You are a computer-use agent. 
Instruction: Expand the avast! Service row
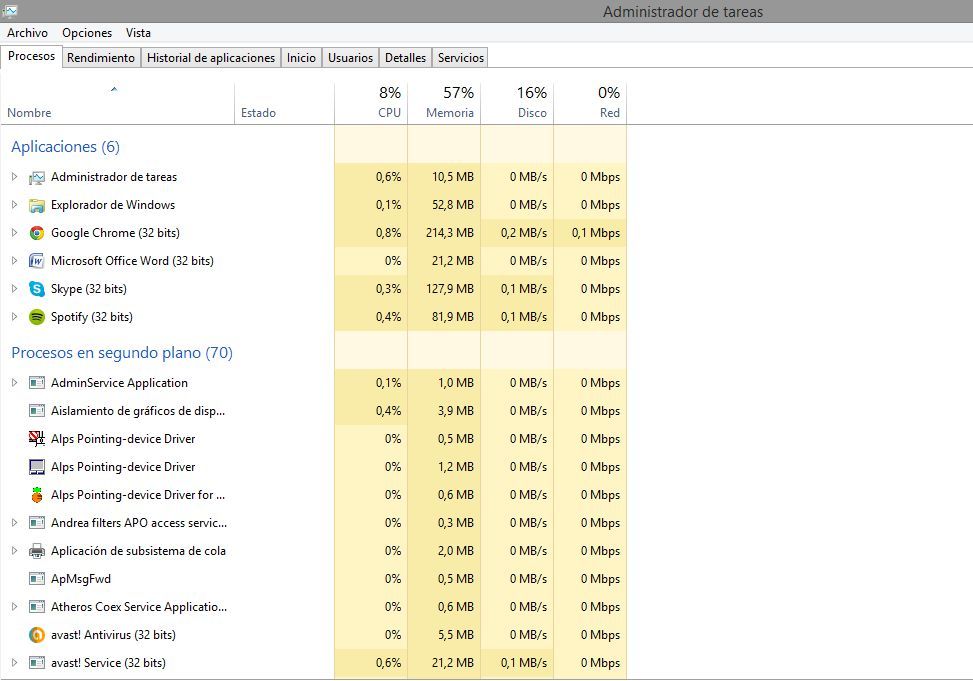tap(14, 663)
